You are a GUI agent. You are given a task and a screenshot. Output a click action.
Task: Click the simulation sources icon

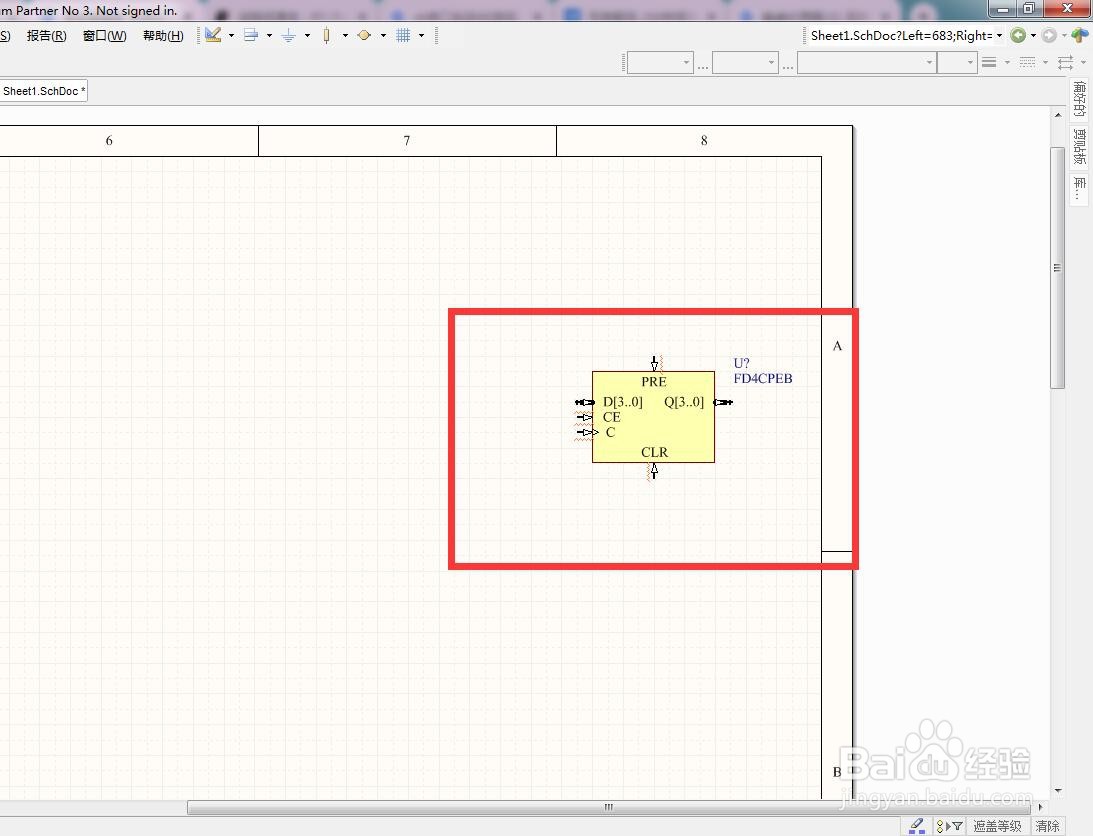pos(364,35)
